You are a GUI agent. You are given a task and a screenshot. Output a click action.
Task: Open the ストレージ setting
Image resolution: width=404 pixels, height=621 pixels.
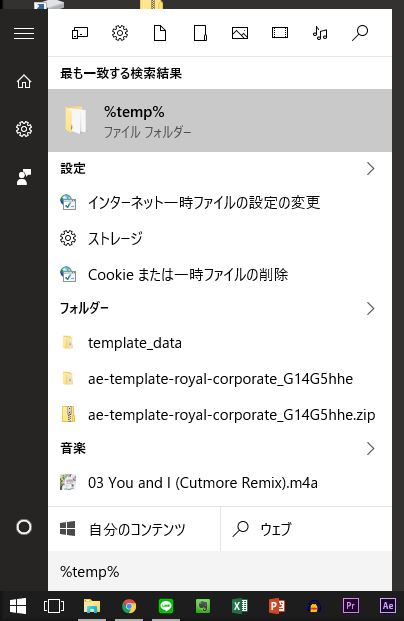(x=220, y=238)
